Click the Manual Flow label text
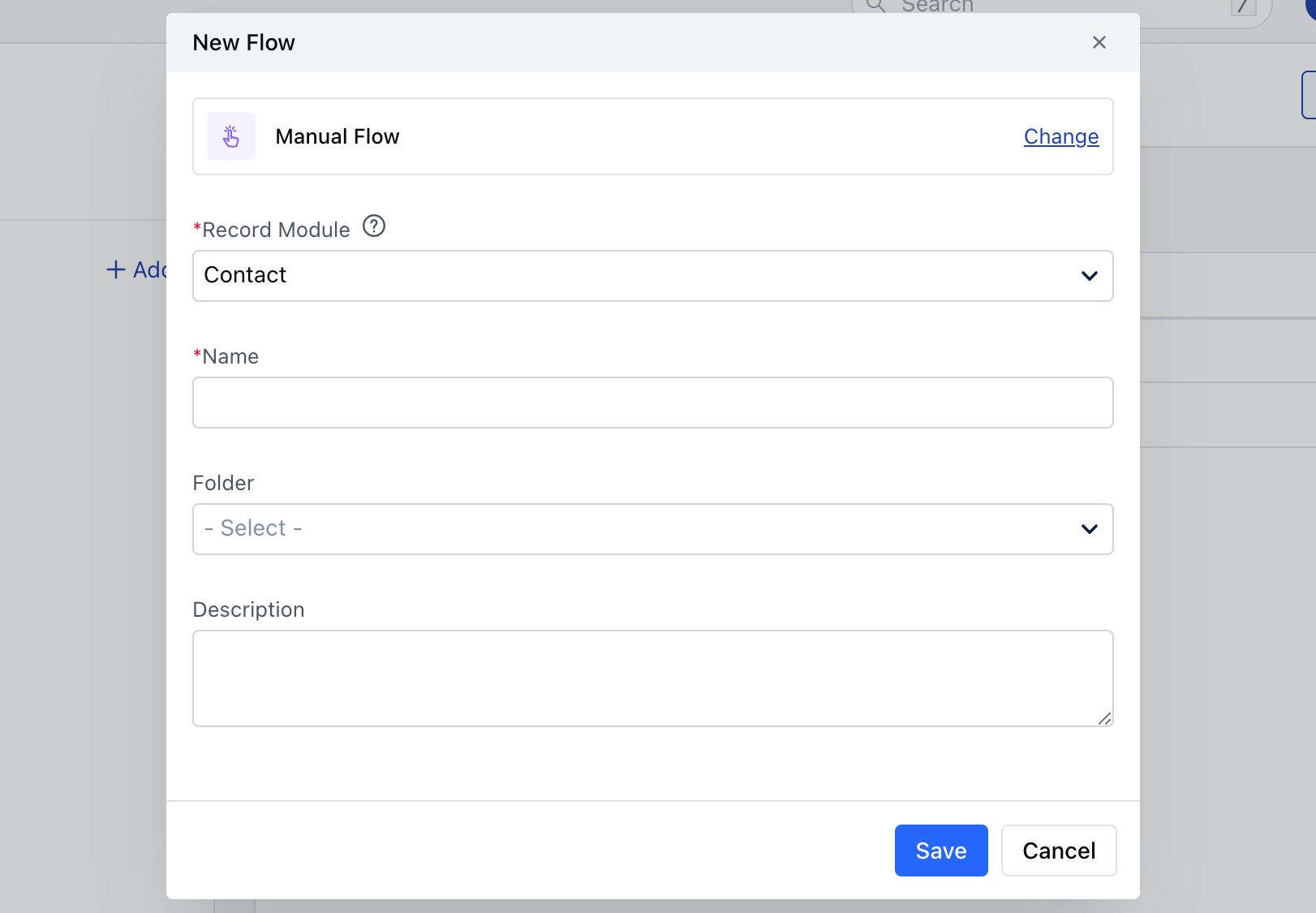 point(338,136)
